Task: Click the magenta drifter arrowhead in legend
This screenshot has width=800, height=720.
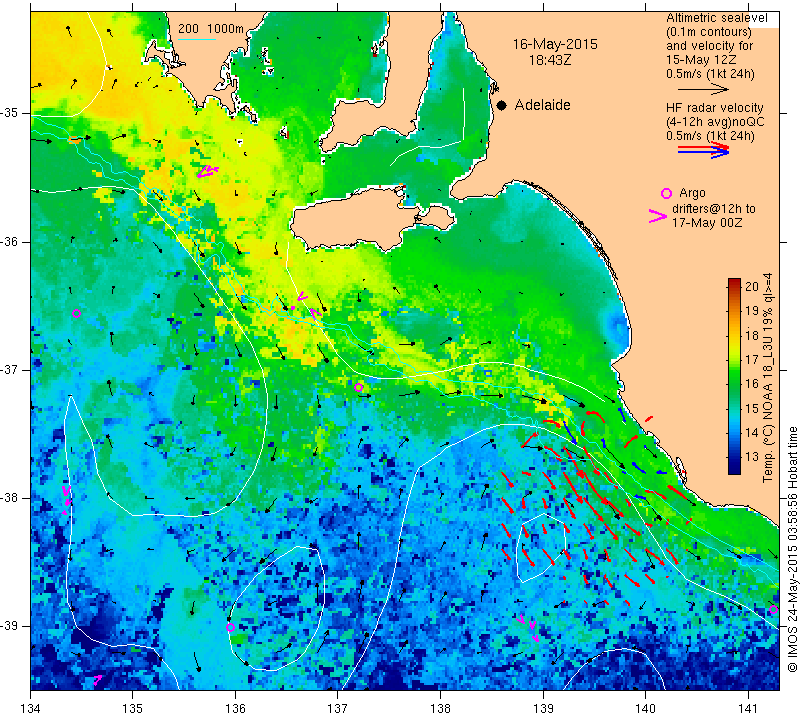Action: (658, 216)
